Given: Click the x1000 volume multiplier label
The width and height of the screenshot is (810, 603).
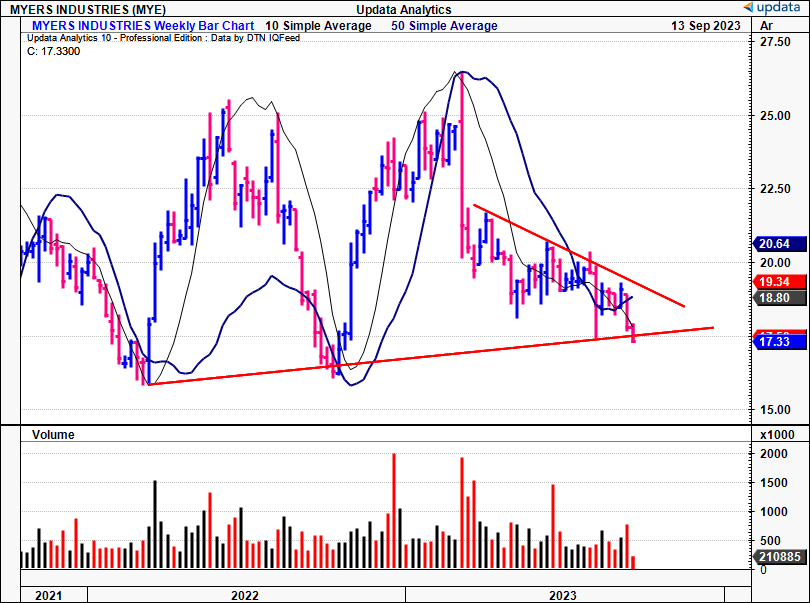Looking at the screenshot, I should tap(777, 435).
